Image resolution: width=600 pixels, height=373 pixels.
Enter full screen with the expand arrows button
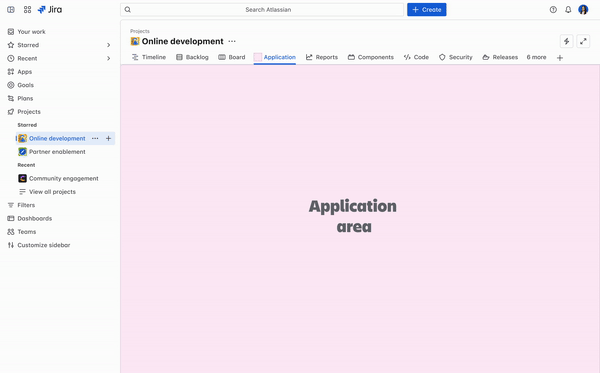coord(583,41)
